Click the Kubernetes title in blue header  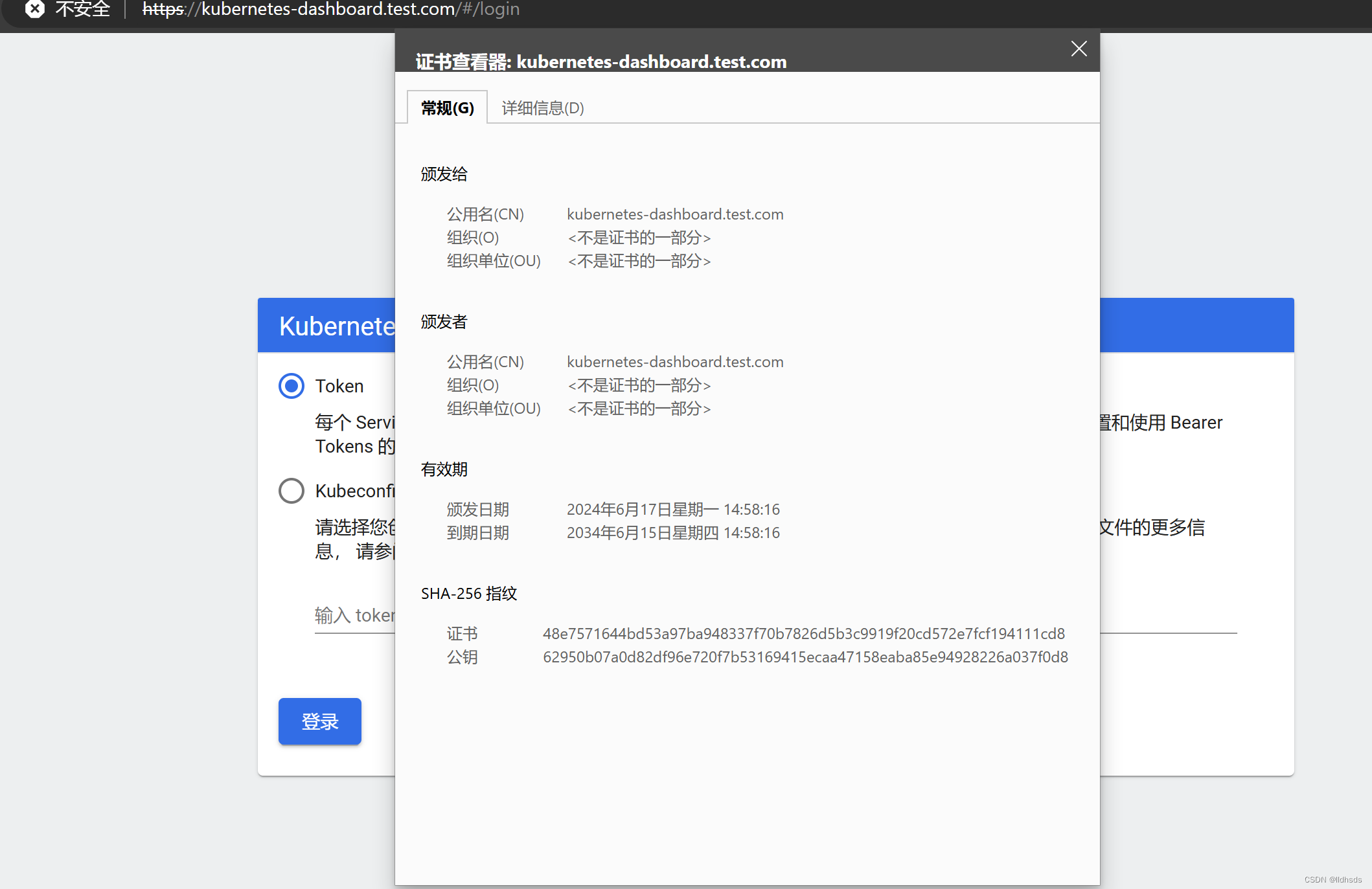pos(337,326)
